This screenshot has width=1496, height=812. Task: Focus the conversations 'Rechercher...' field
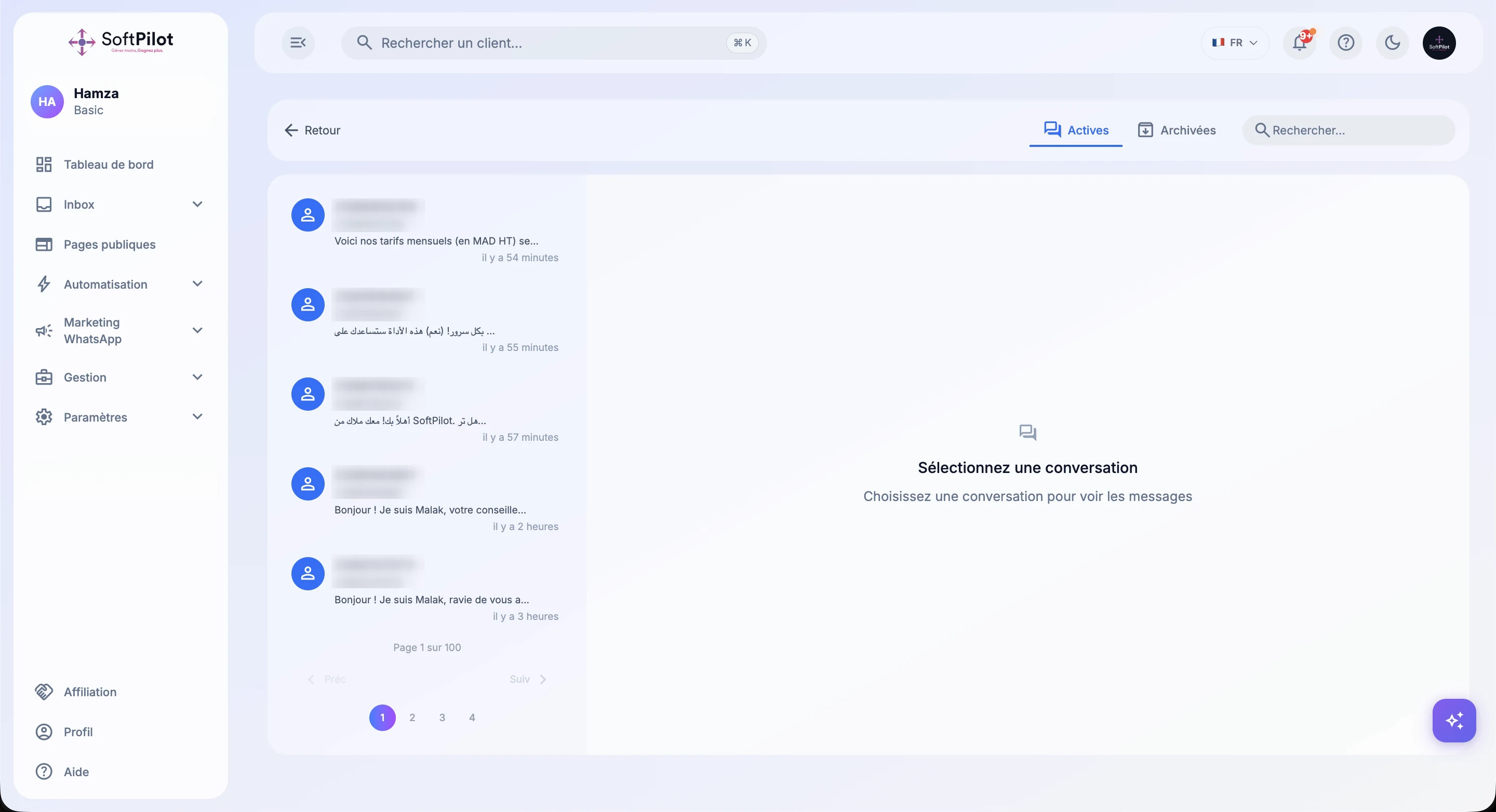coord(1348,130)
